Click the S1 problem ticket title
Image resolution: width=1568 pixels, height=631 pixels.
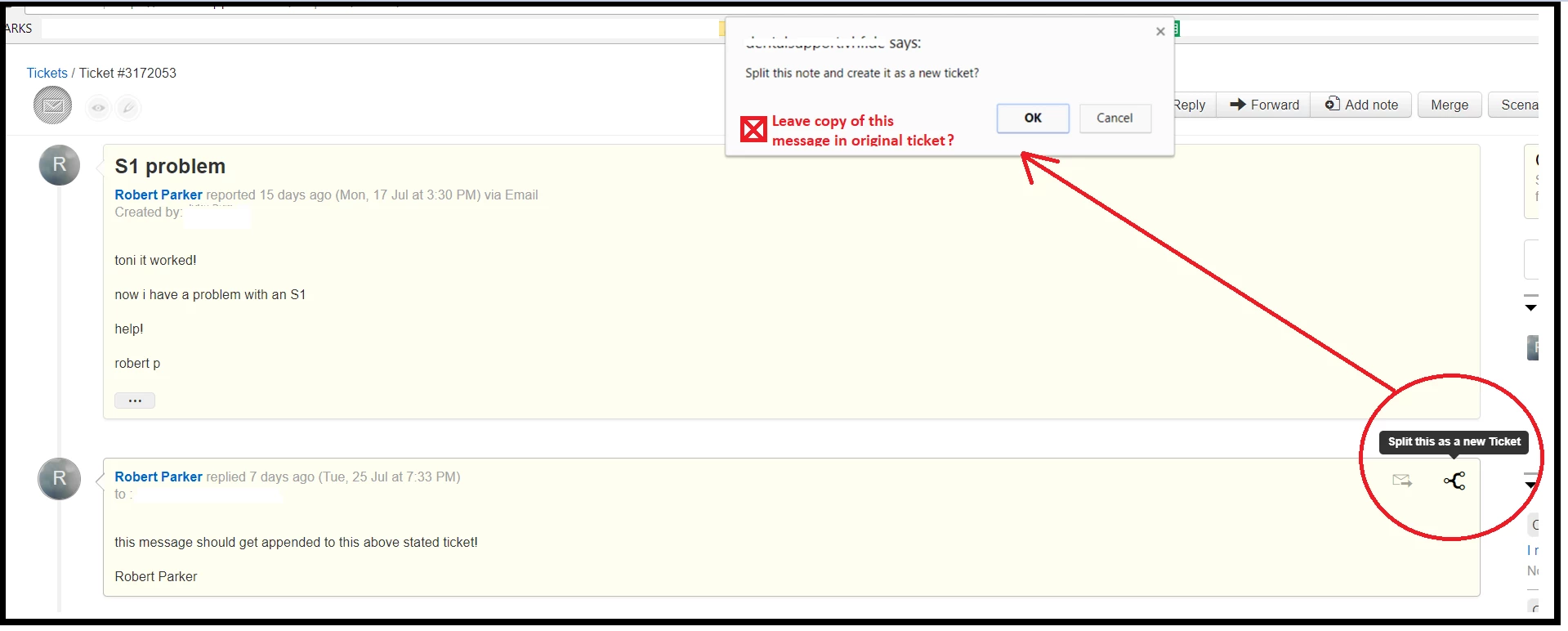pyautogui.click(x=170, y=166)
